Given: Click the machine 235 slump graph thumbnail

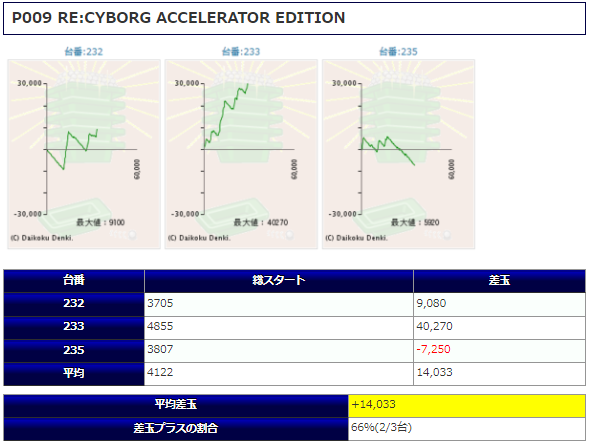Looking at the screenshot, I should point(399,154).
